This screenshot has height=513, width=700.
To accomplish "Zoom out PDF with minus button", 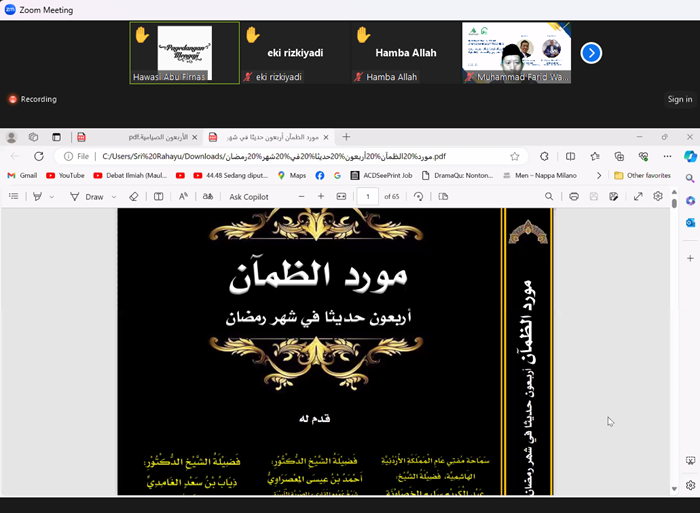I will [301, 196].
